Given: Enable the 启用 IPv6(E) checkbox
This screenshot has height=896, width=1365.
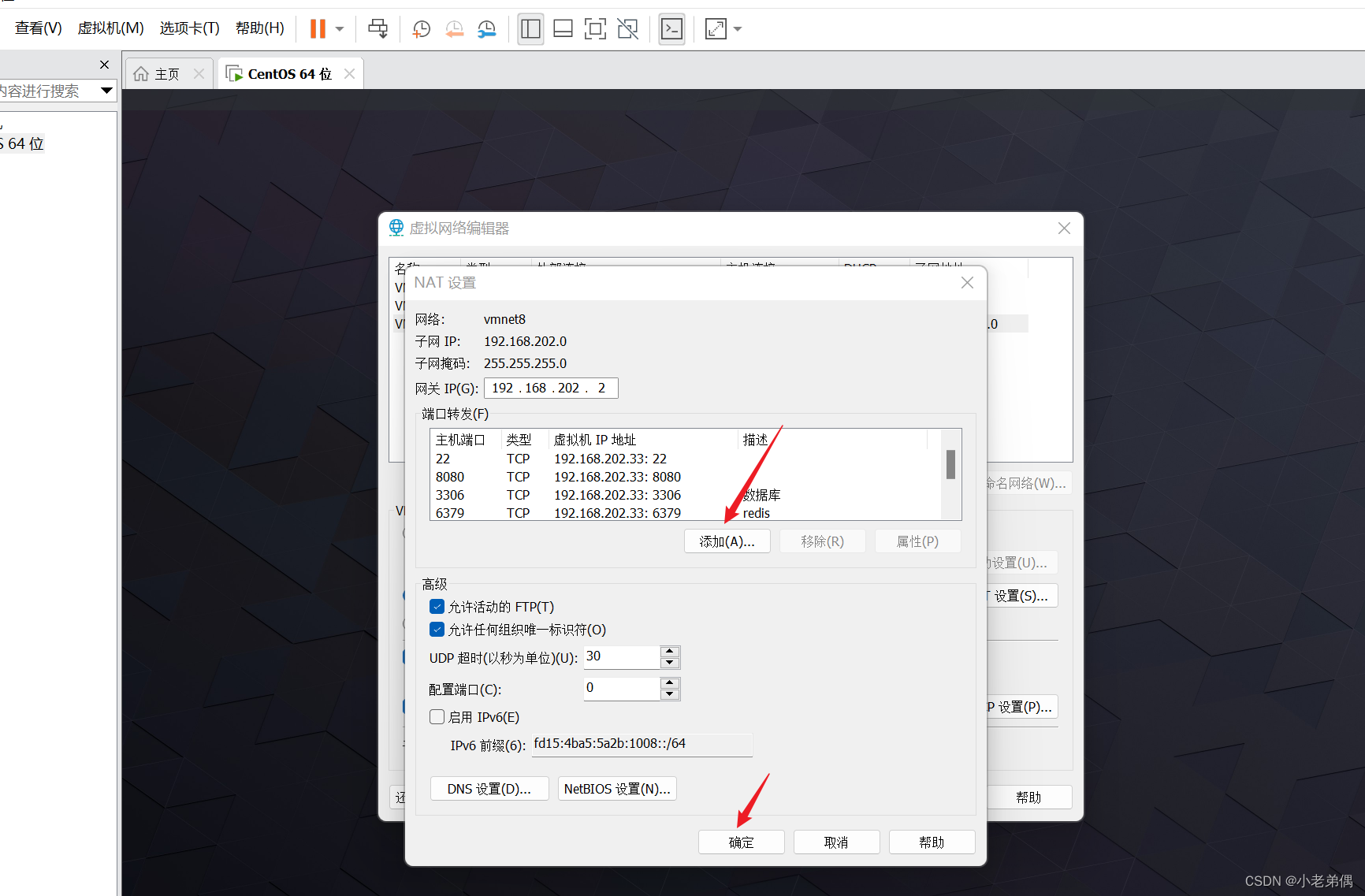Looking at the screenshot, I should coord(437,717).
